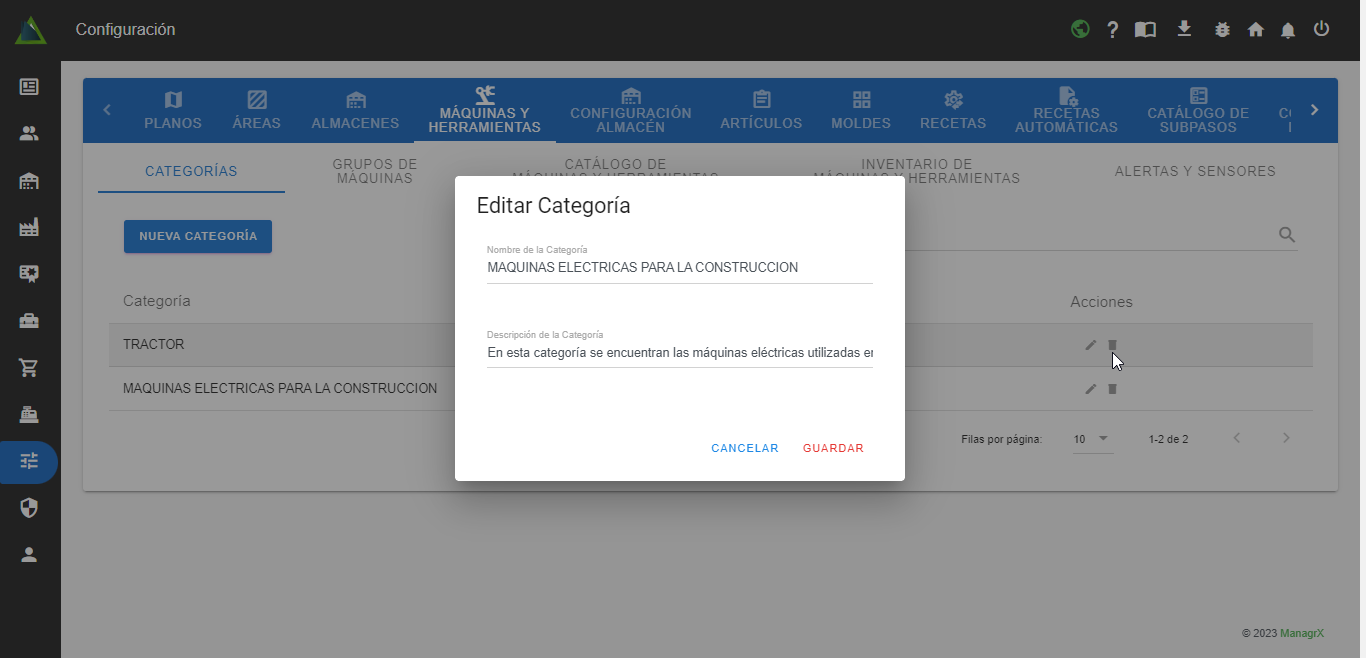Screen dimensions: 1366x658
Task: Open the Moldes tab
Action: (861, 110)
